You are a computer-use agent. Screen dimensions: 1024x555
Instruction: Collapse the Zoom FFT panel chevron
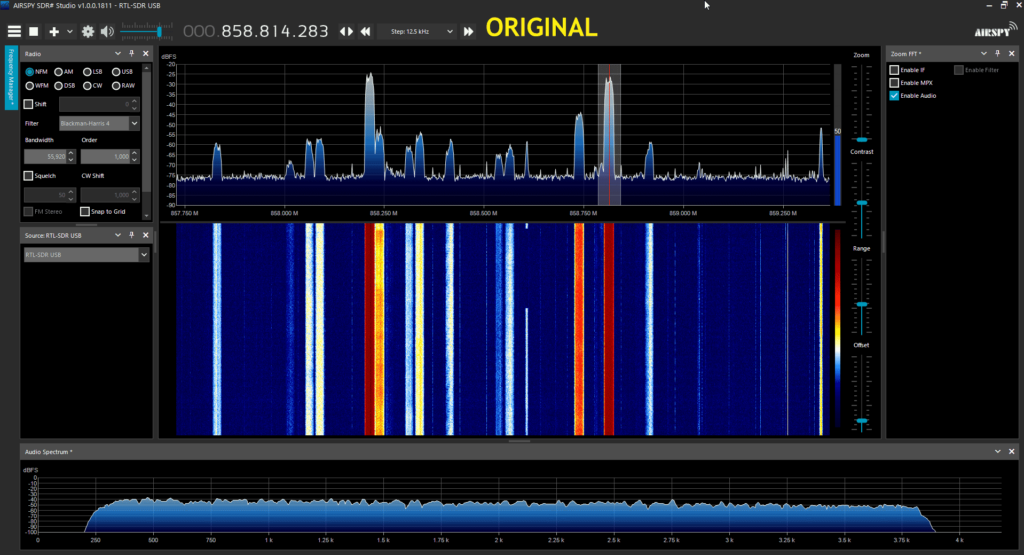tap(984, 54)
